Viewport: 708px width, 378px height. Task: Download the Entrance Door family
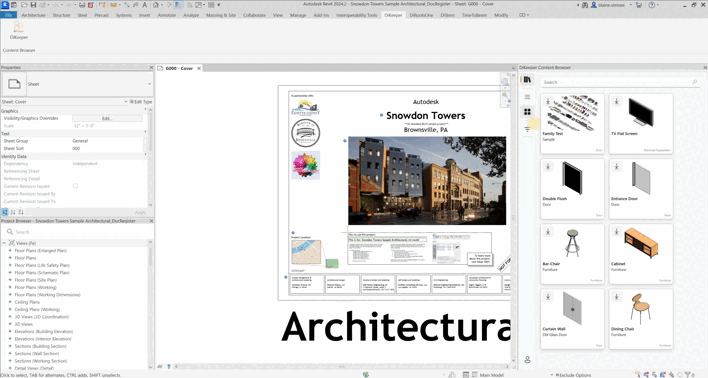pyautogui.click(x=616, y=166)
